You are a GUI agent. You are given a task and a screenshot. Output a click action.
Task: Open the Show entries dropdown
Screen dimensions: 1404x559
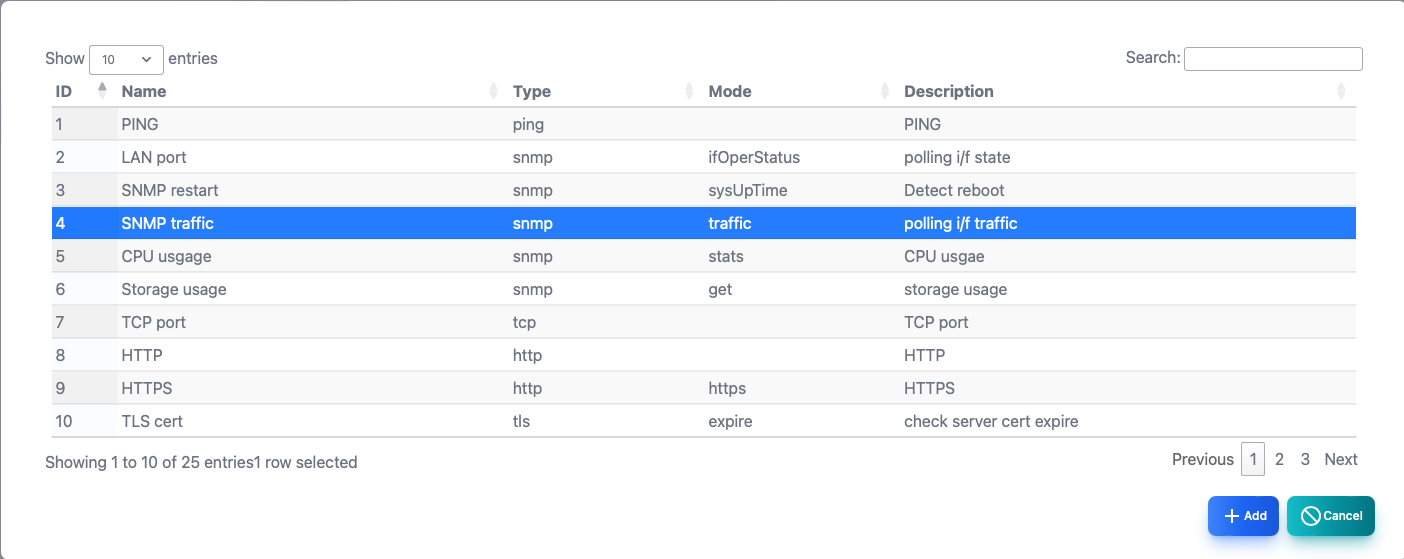click(126, 59)
